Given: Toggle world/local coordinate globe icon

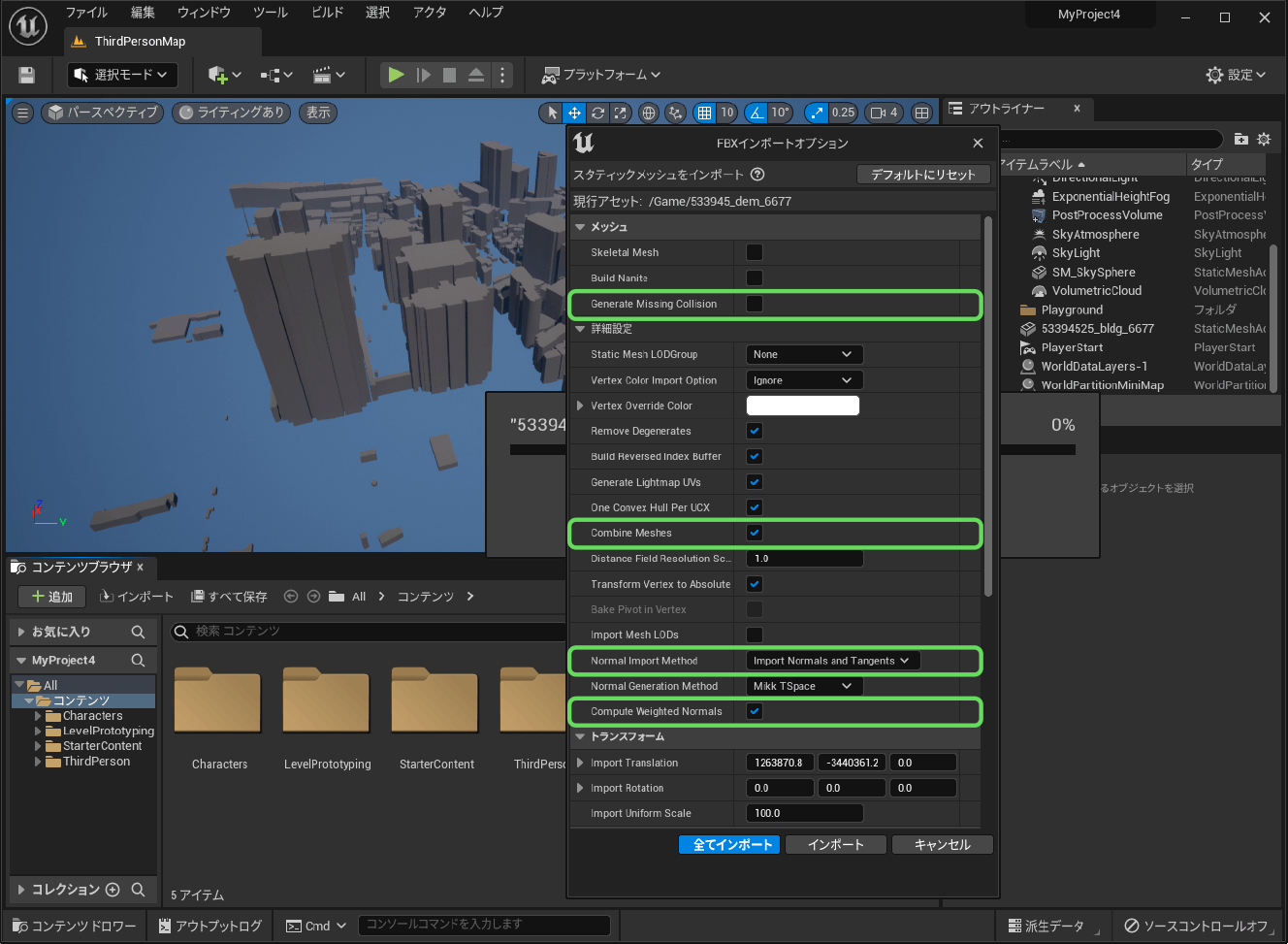Looking at the screenshot, I should point(649,113).
